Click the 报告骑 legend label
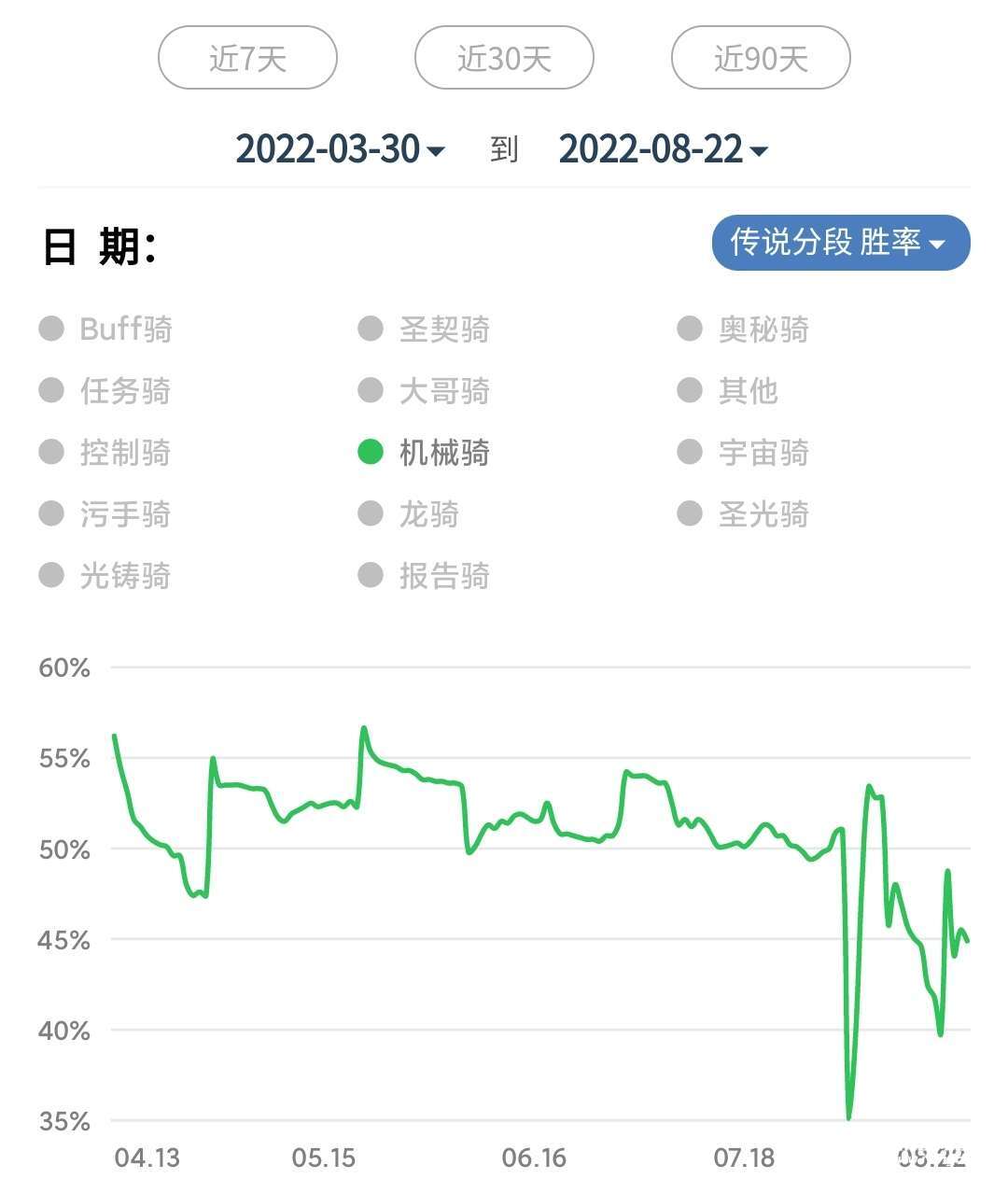 point(444,576)
